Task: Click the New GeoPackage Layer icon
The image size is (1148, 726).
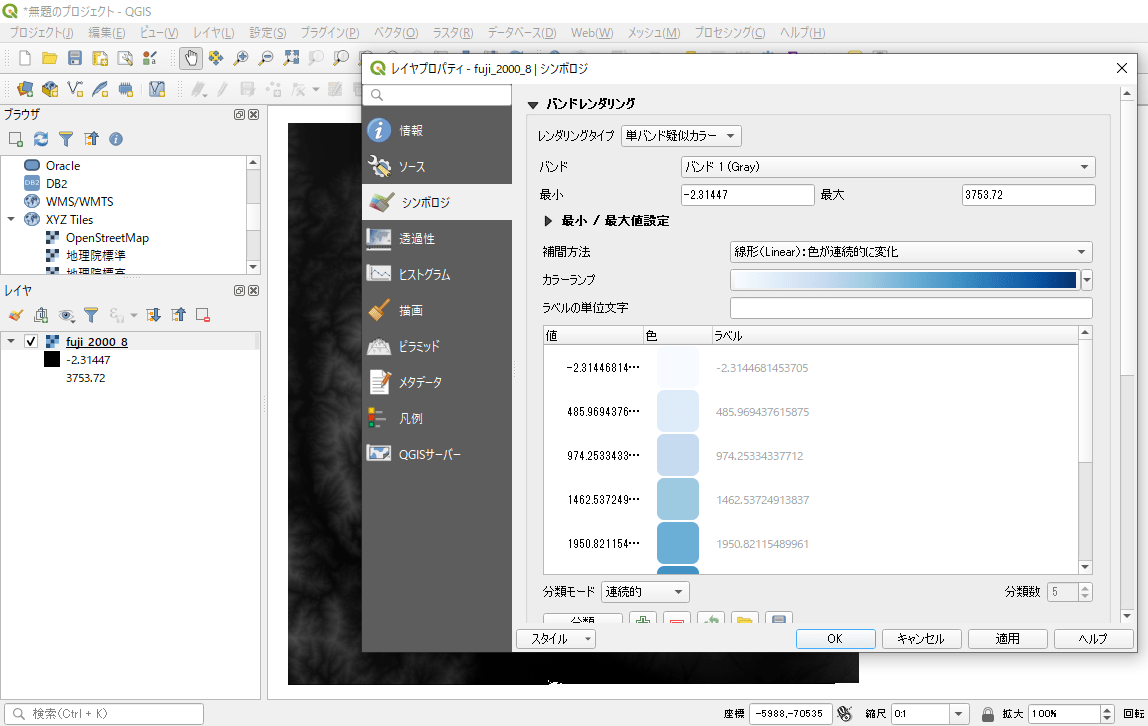Action: click(50, 89)
